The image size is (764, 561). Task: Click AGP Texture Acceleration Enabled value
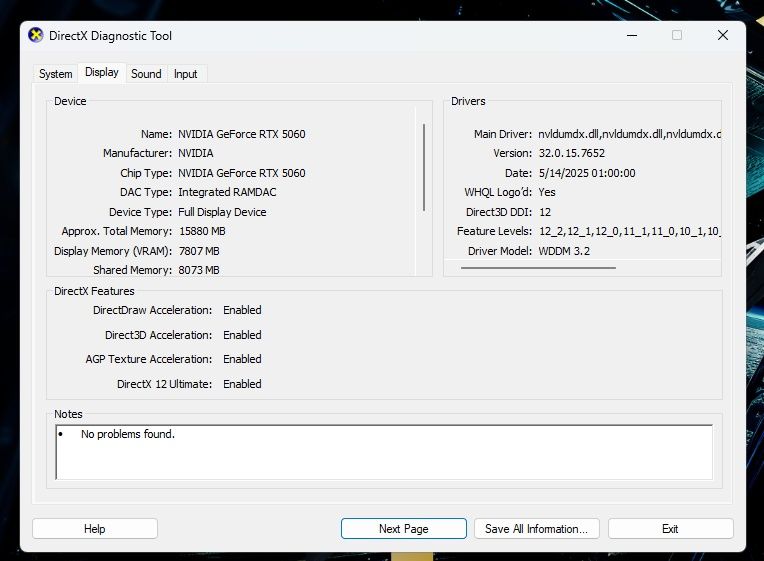(242, 359)
